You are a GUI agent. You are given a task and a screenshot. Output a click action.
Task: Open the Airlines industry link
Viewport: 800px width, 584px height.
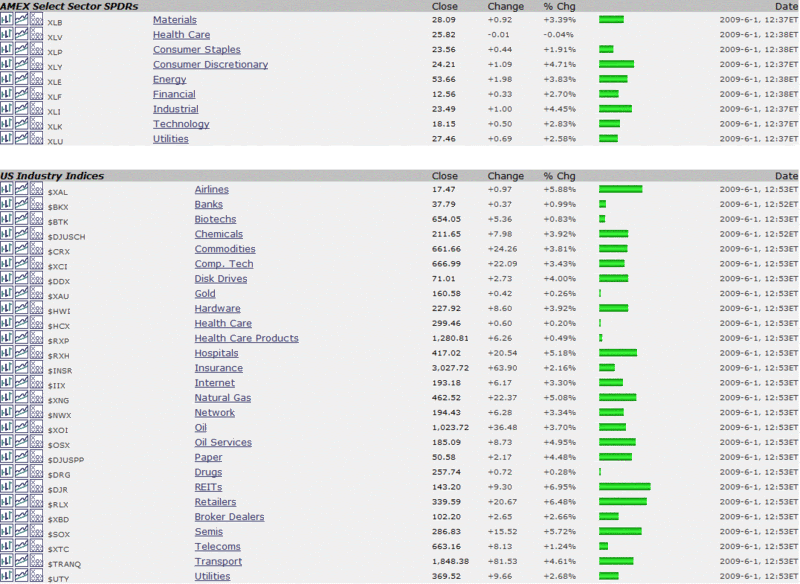click(x=211, y=189)
